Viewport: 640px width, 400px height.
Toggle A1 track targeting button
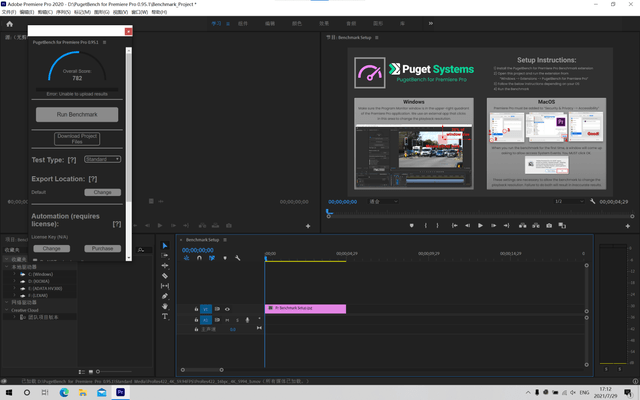click(206, 320)
